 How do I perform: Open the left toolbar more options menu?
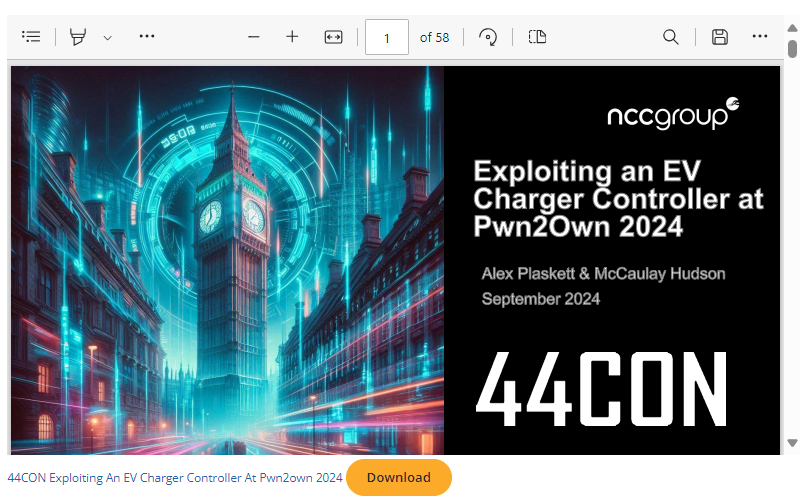tap(147, 36)
